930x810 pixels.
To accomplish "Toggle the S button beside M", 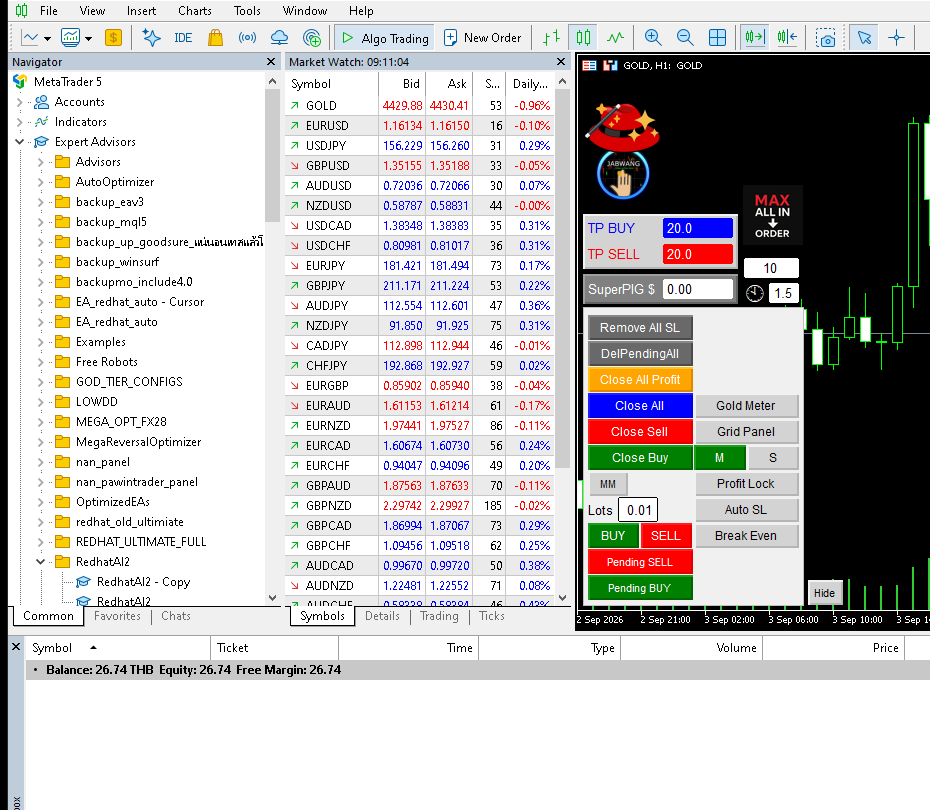I will (x=772, y=458).
